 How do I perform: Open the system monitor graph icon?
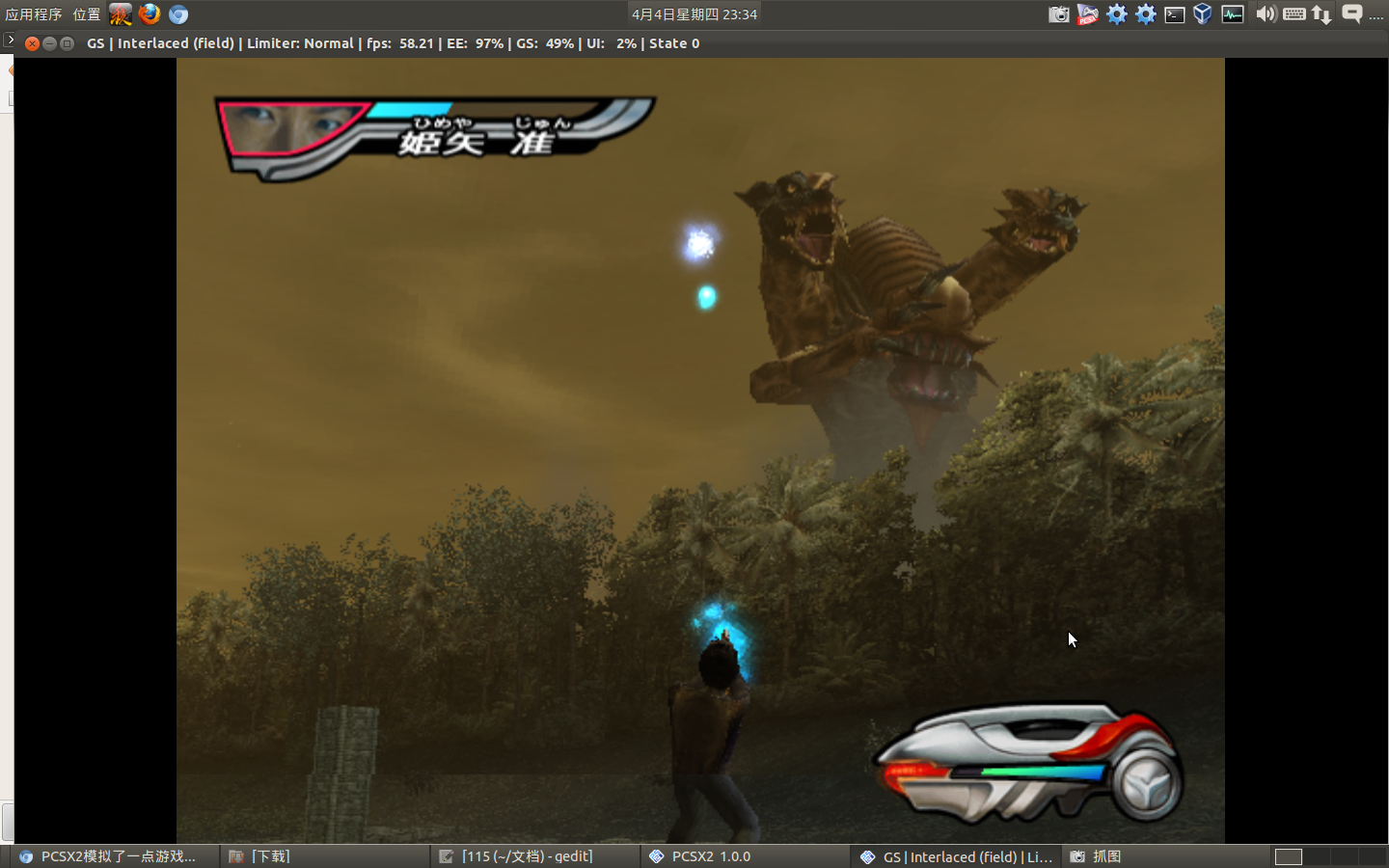(1233, 14)
